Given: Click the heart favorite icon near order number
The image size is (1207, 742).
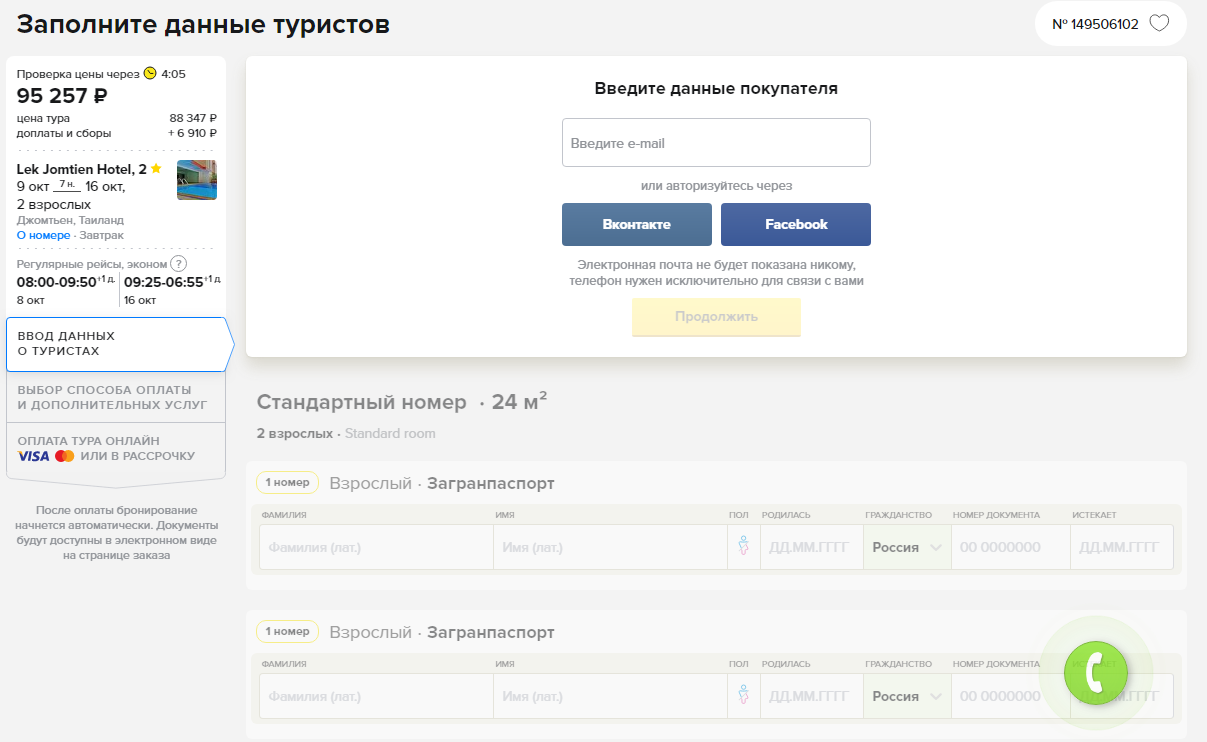Looking at the screenshot, I should [x=1159, y=24].
